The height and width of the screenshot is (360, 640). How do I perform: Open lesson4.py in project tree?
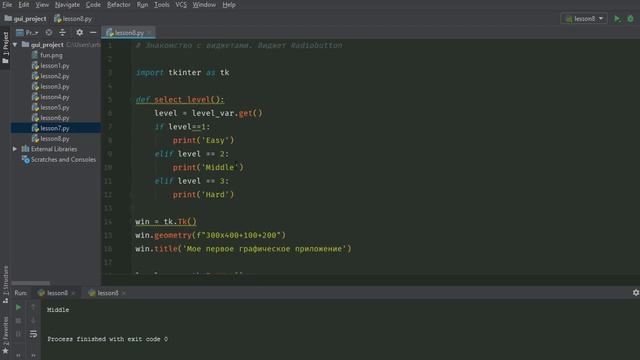[x=55, y=97]
